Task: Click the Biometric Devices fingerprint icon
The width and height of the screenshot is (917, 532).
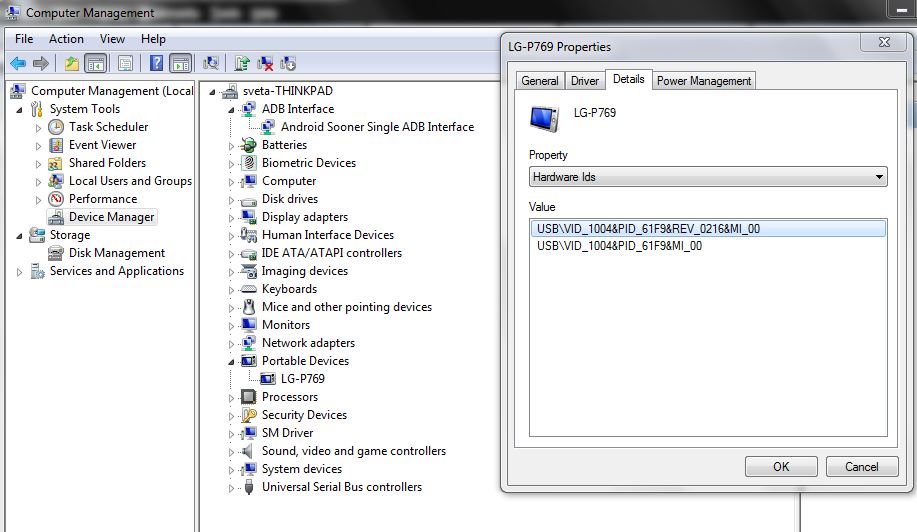Action: [x=249, y=163]
